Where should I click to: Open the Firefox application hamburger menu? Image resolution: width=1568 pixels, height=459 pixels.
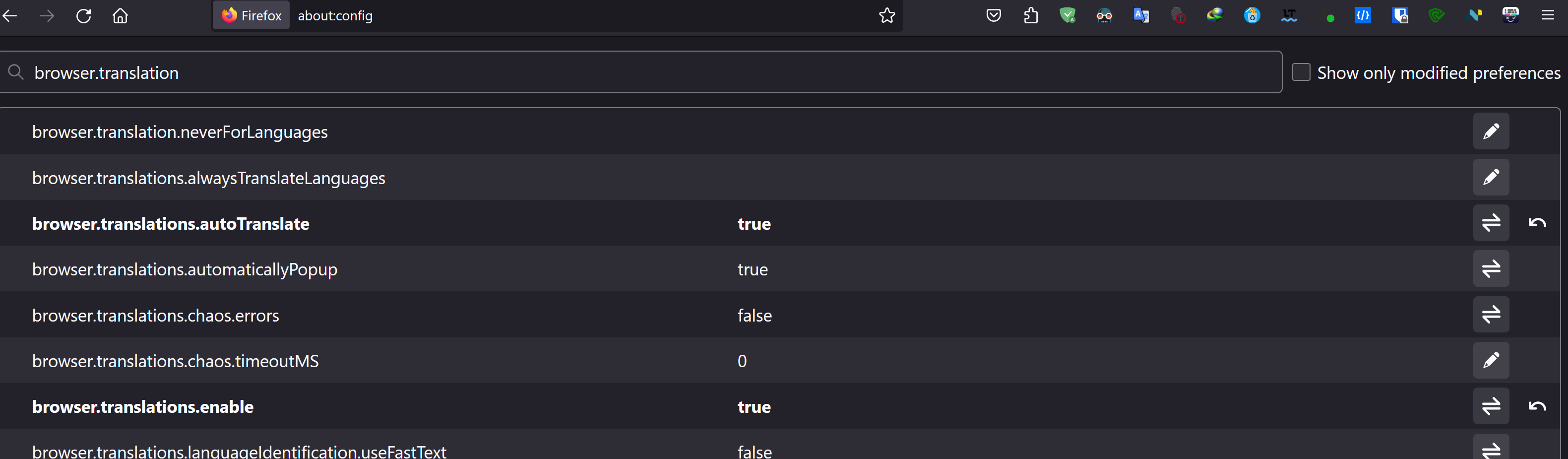point(1547,16)
